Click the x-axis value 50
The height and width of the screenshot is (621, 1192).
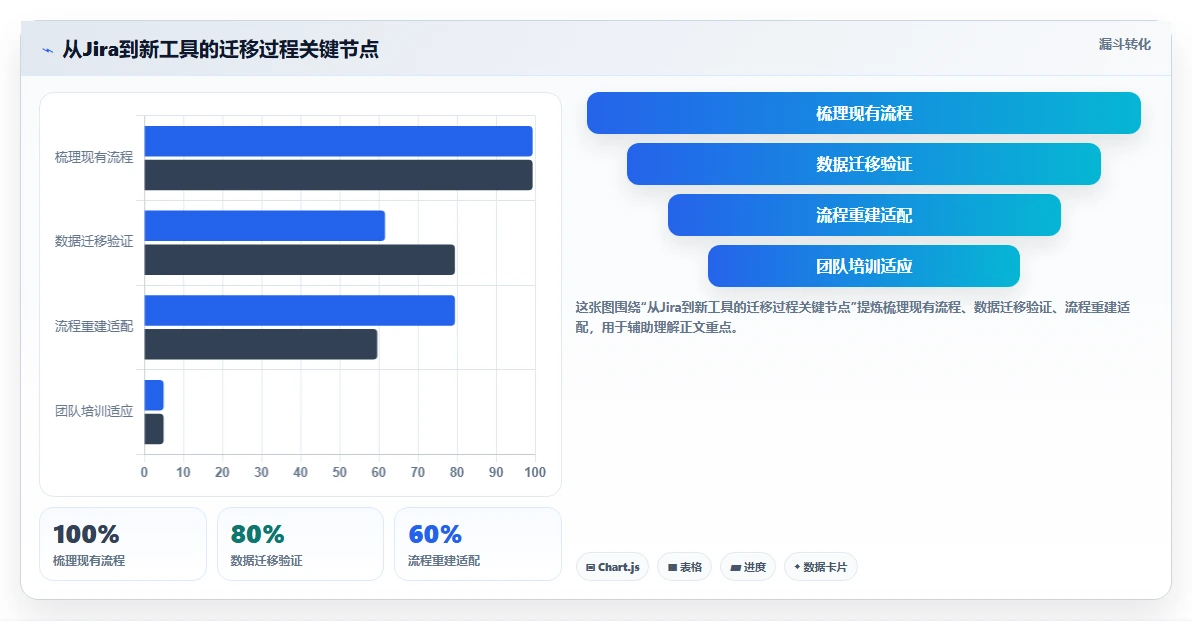pyautogui.click(x=339, y=472)
